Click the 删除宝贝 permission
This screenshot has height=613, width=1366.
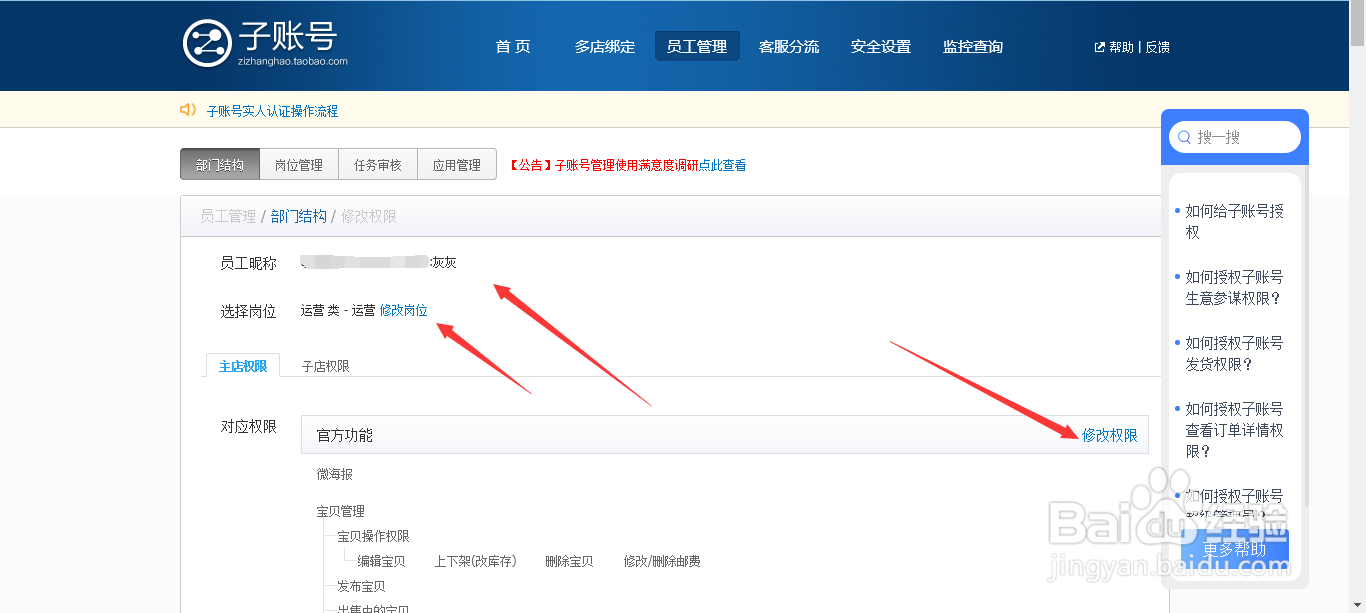[x=569, y=561]
